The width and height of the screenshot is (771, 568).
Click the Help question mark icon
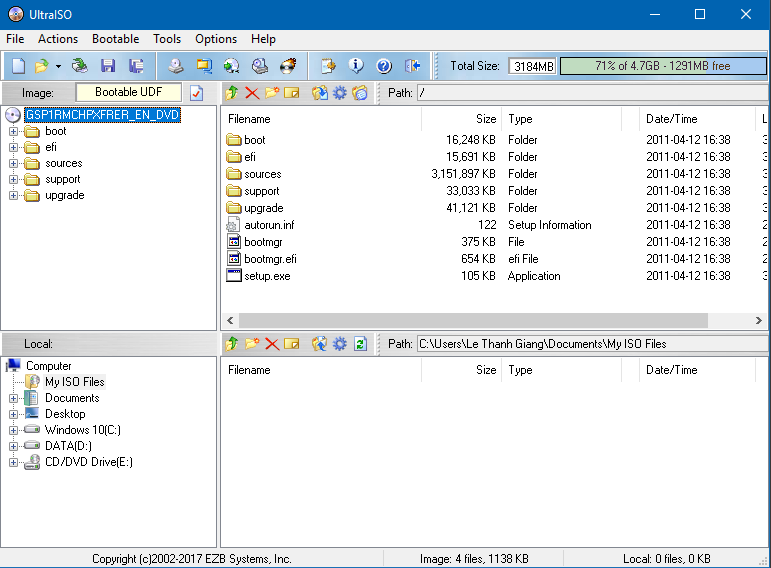tap(384, 65)
